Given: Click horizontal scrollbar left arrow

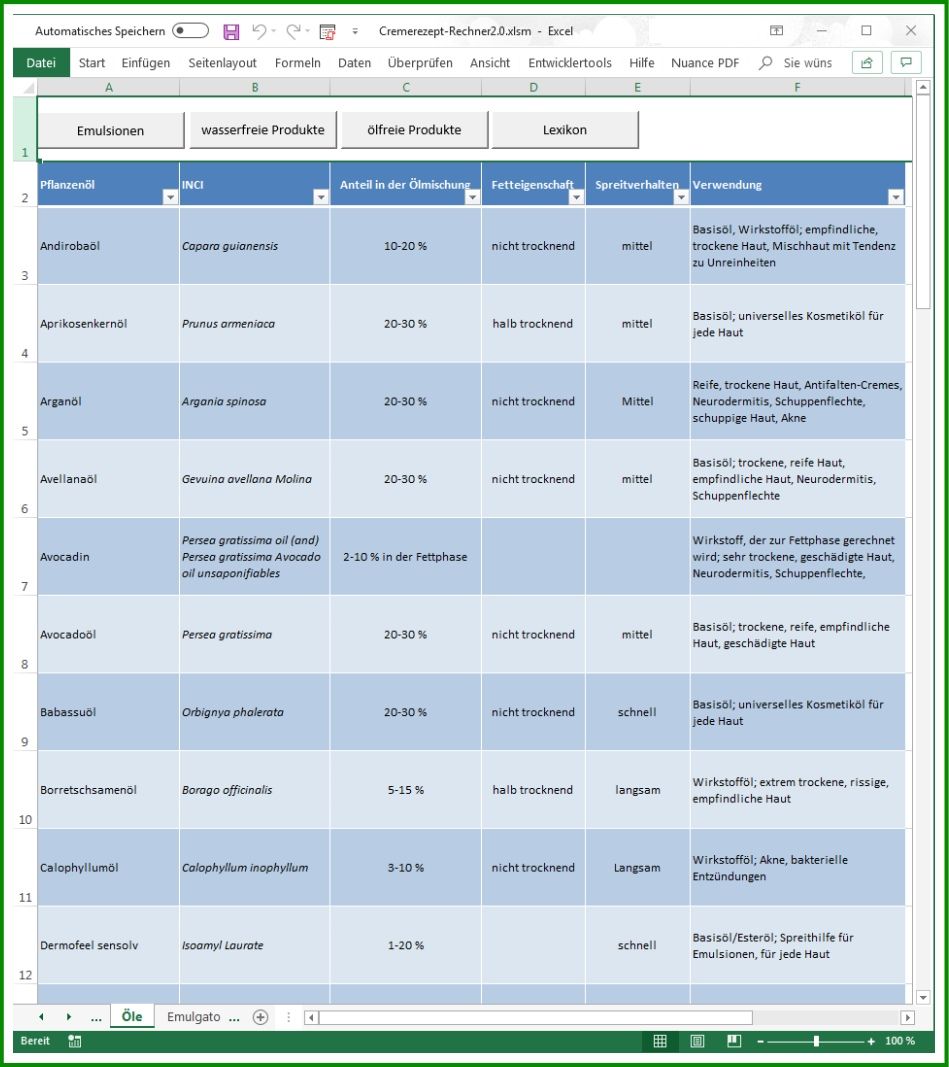Looking at the screenshot, I should (311, 1017).
